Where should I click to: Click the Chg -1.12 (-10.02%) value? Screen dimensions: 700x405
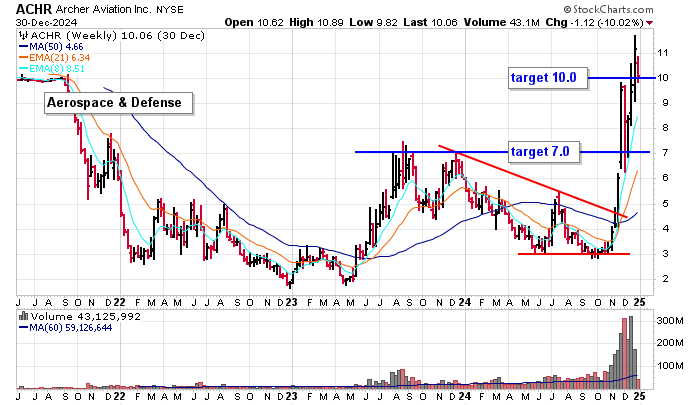(595, 22)
